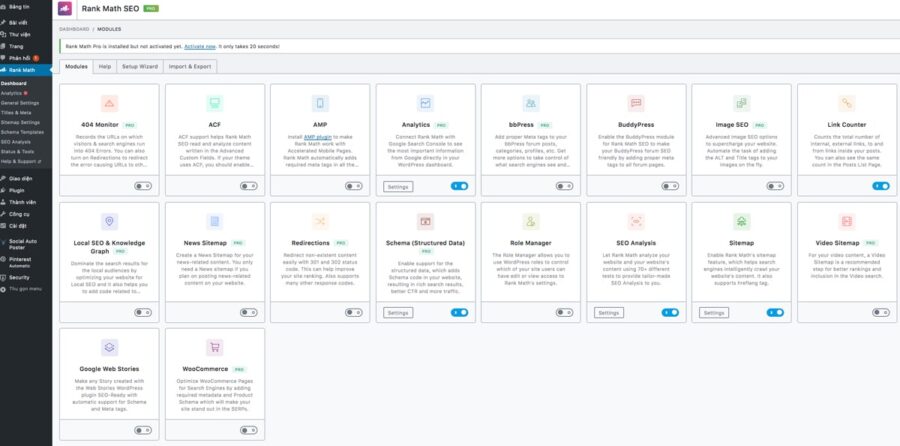
Task: Click the Security shield icon in sidebar
Action: 3,277
